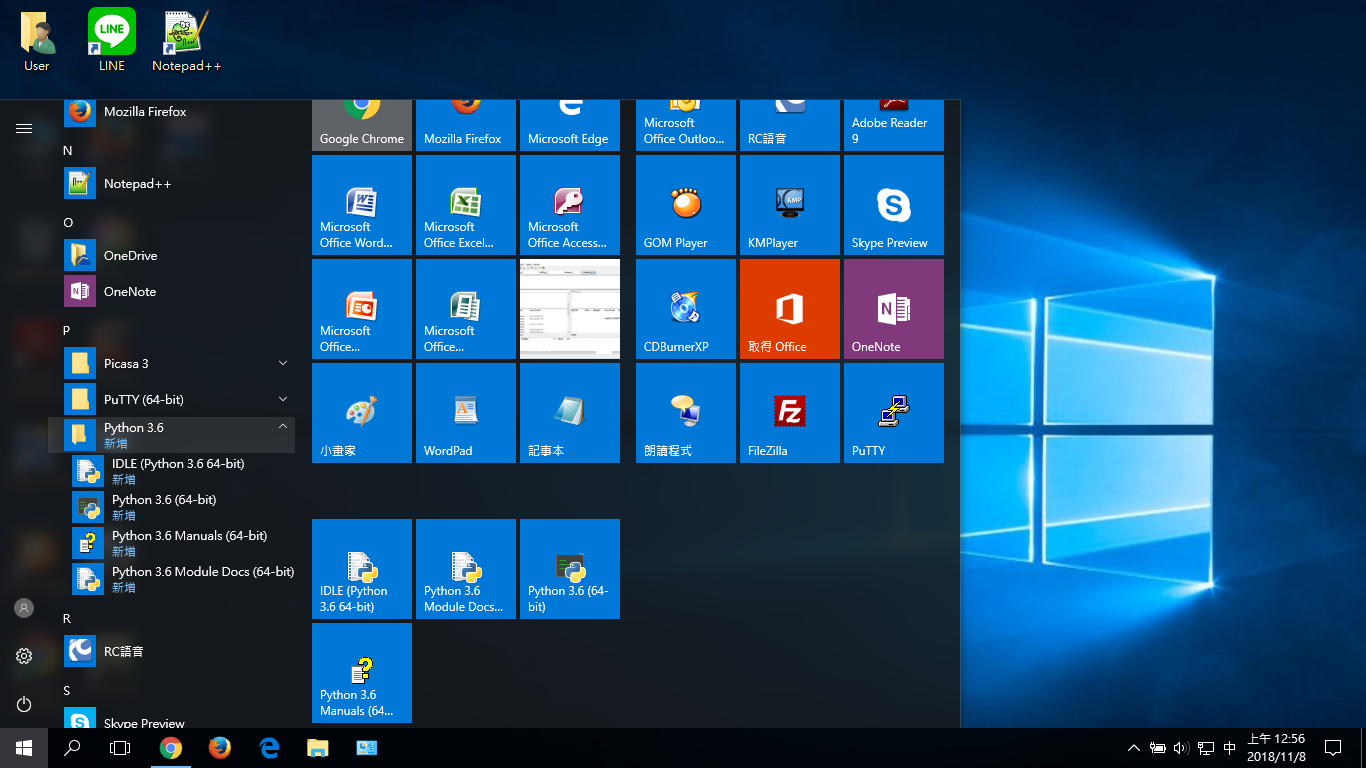Click the Windows Start button
The width and height of the screenshot is (1366, 768).
[x=24, y=748]
